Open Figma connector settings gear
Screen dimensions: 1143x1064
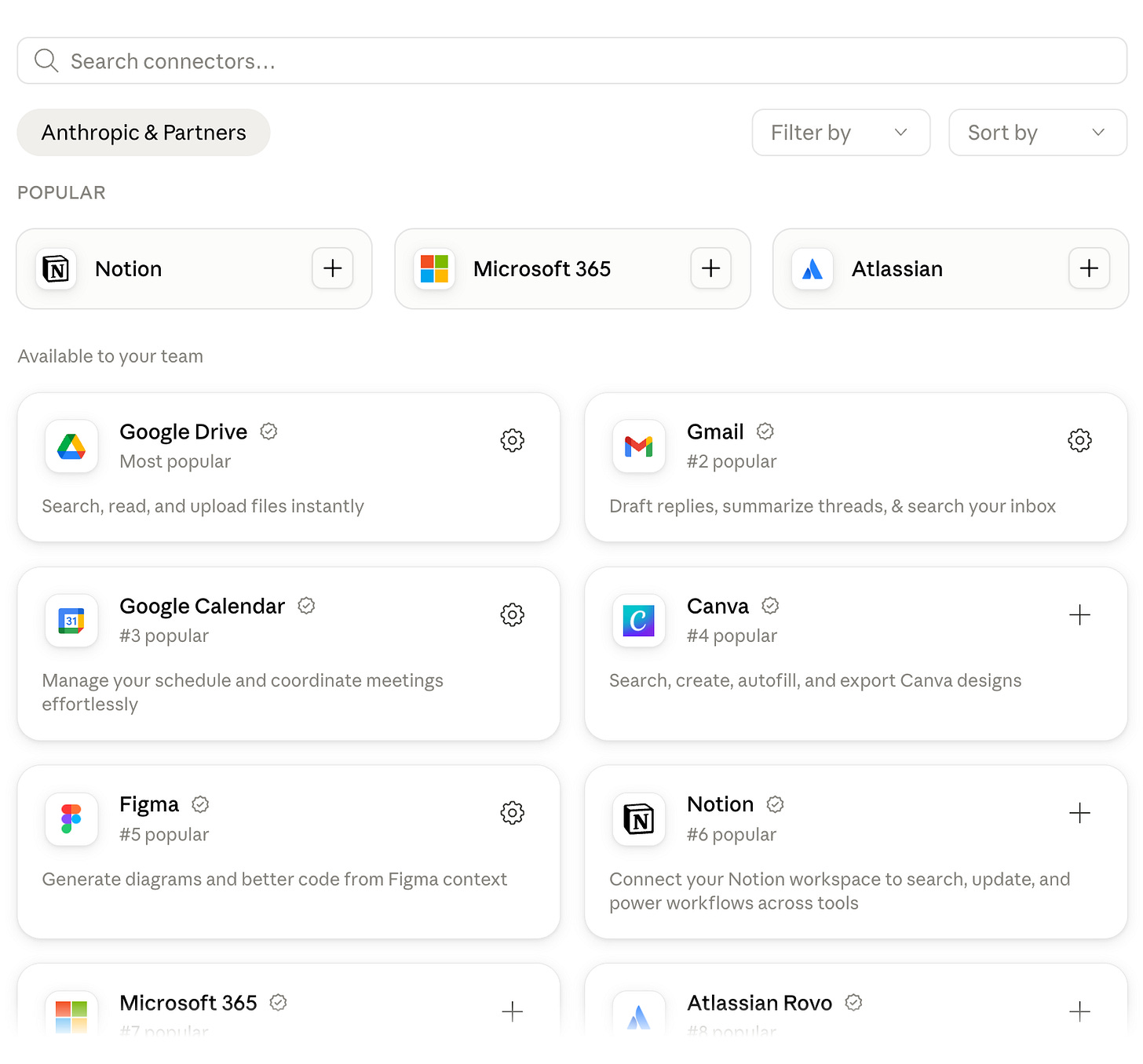click(x=513, y=813)
